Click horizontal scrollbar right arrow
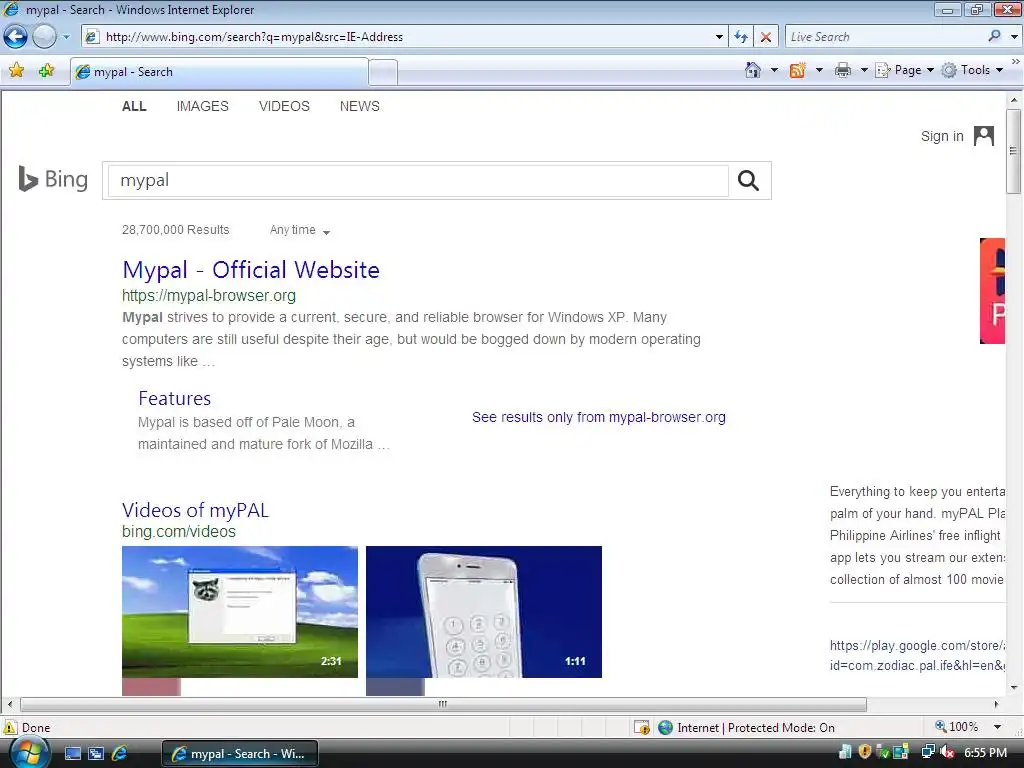 click(x=997, y=704)
